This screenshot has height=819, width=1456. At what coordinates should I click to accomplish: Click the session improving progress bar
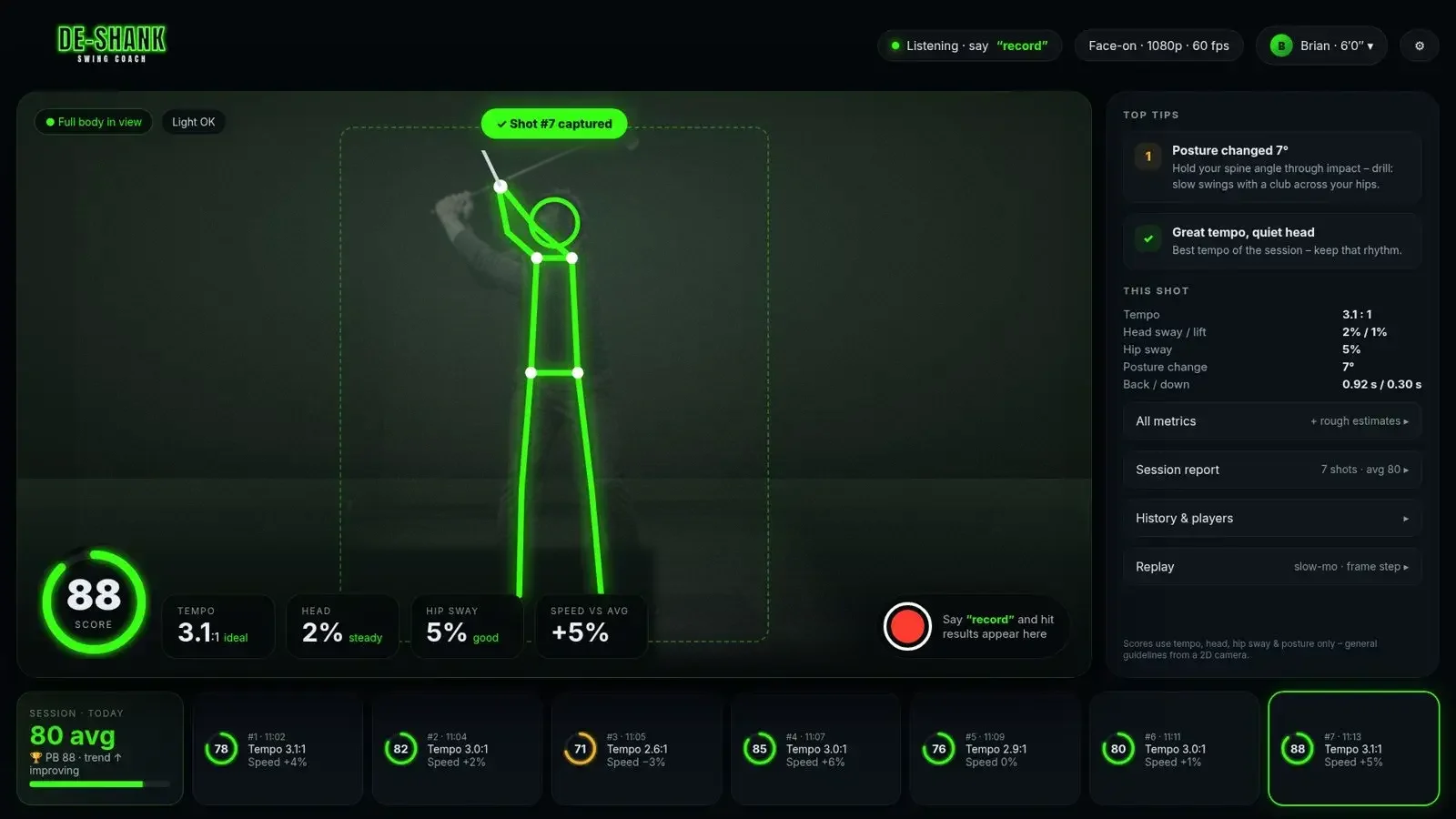click(100, 784)
